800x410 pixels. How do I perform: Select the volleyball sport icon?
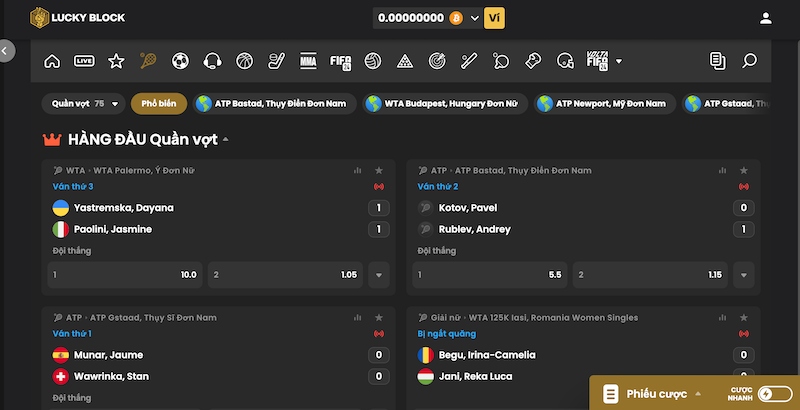point(372,61)
